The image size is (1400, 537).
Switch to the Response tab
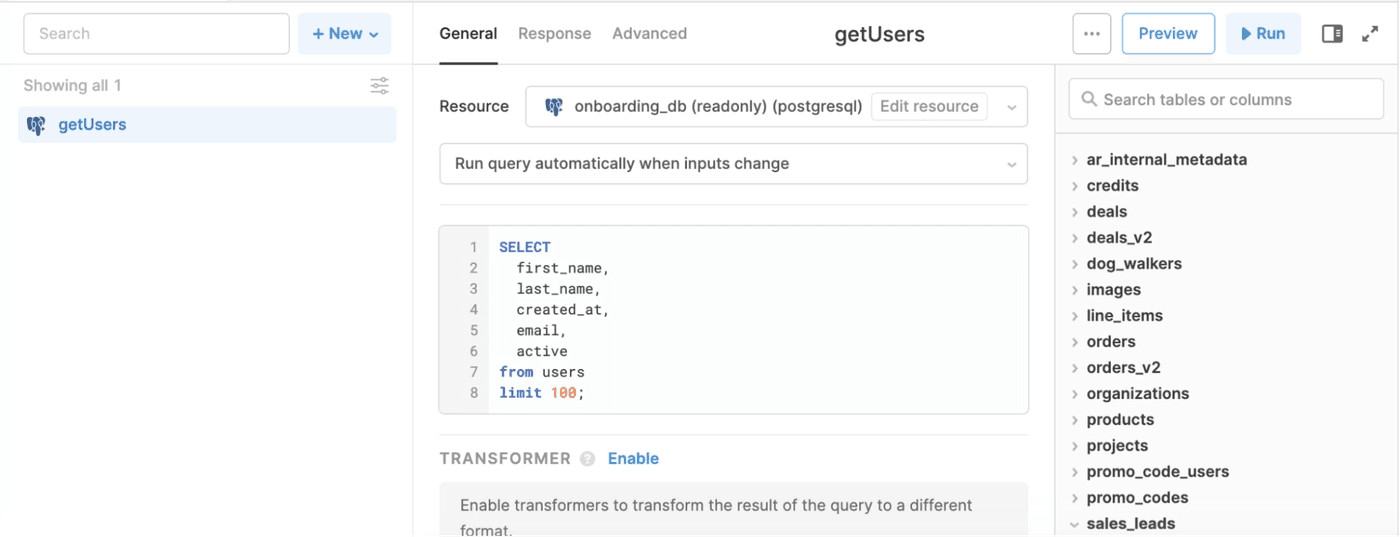(x=554, y=34)
